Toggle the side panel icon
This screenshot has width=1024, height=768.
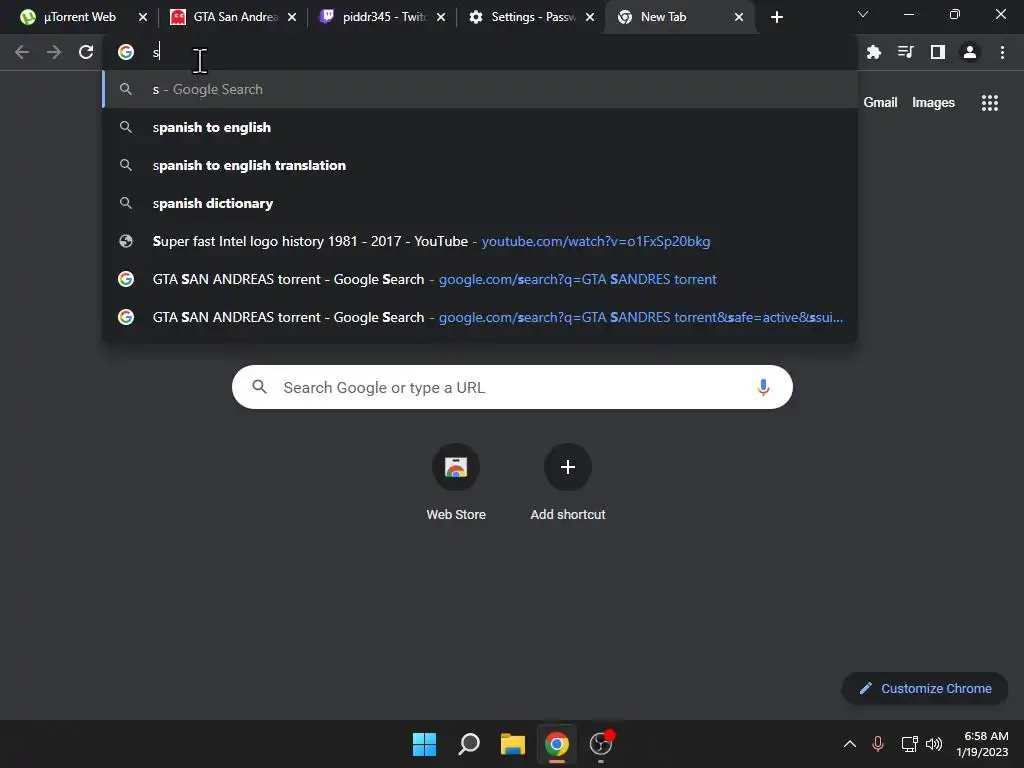(937, 52)
